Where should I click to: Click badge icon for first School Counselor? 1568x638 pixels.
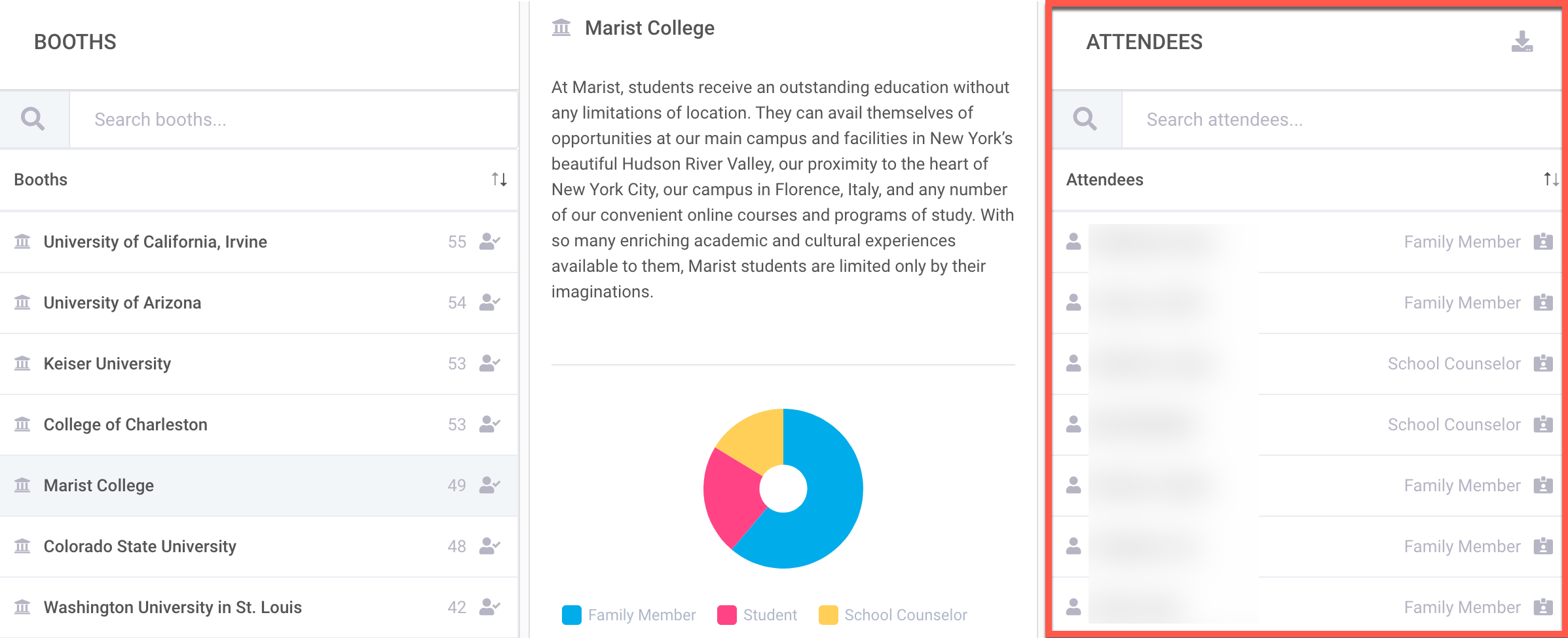(1543, 364)
